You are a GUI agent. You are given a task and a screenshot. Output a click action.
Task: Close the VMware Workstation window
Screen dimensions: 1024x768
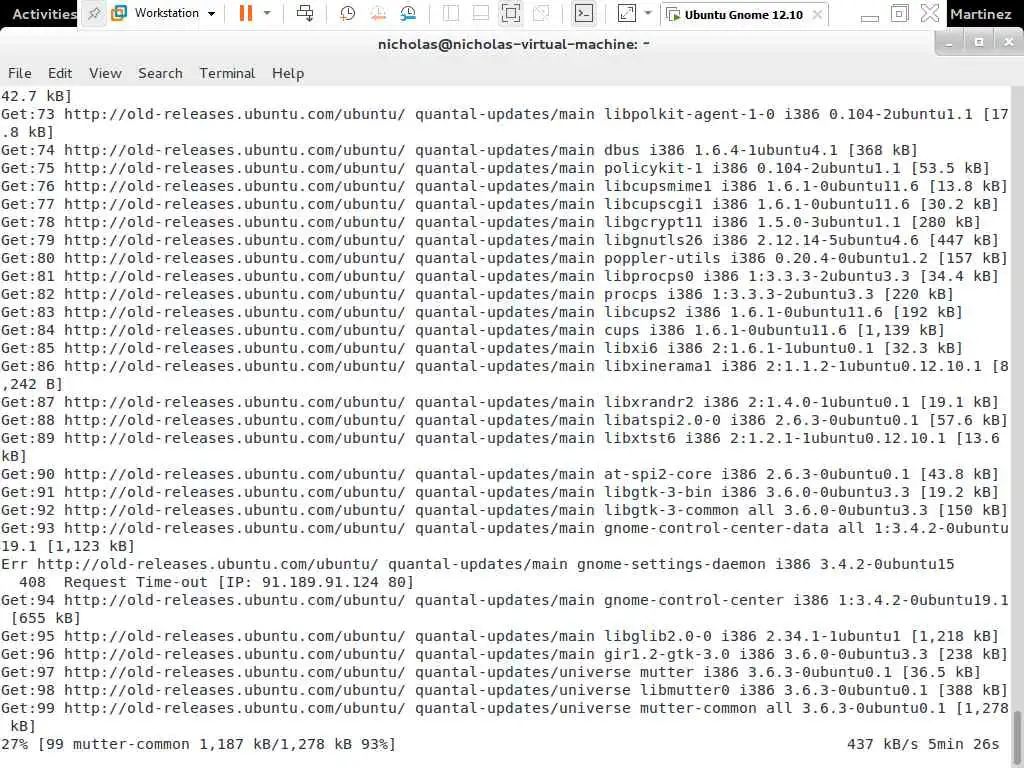929,13
